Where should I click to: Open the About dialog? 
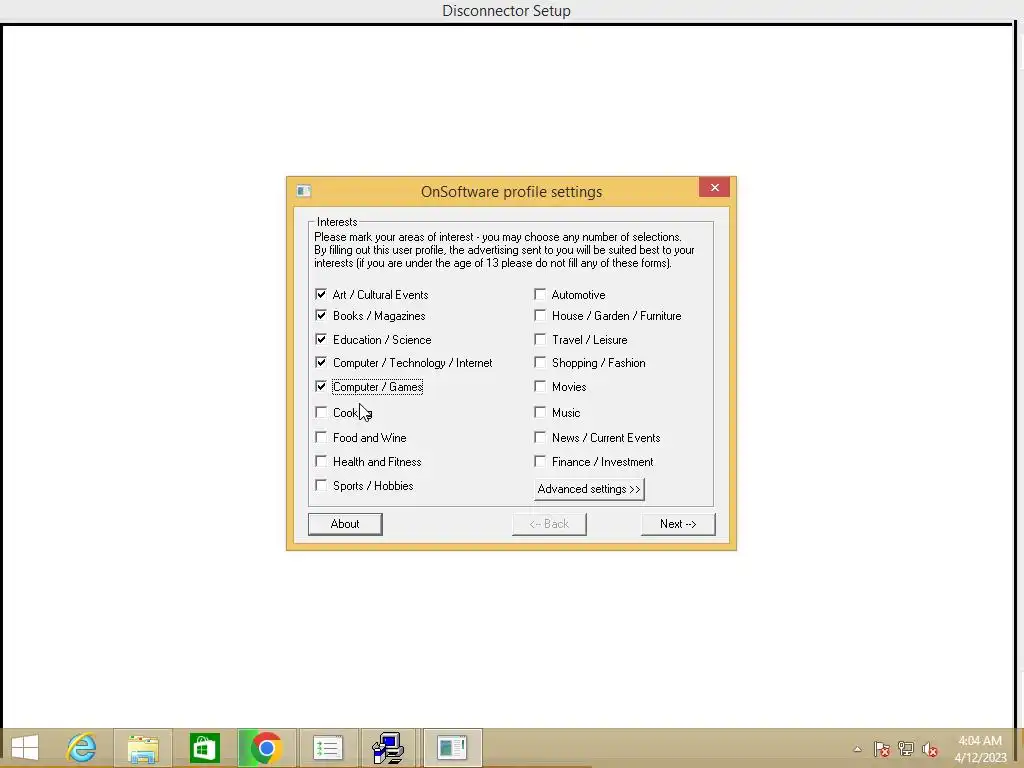click(x=345, y=524)
